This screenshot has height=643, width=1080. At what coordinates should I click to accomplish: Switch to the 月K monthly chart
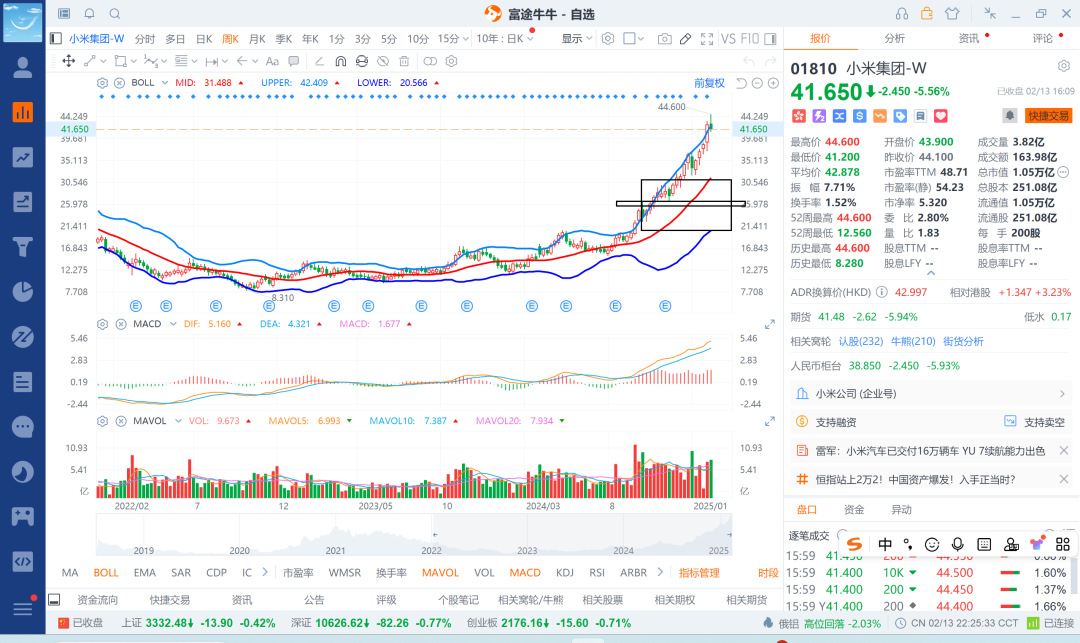pyautogui.click(x=257, y=39)
